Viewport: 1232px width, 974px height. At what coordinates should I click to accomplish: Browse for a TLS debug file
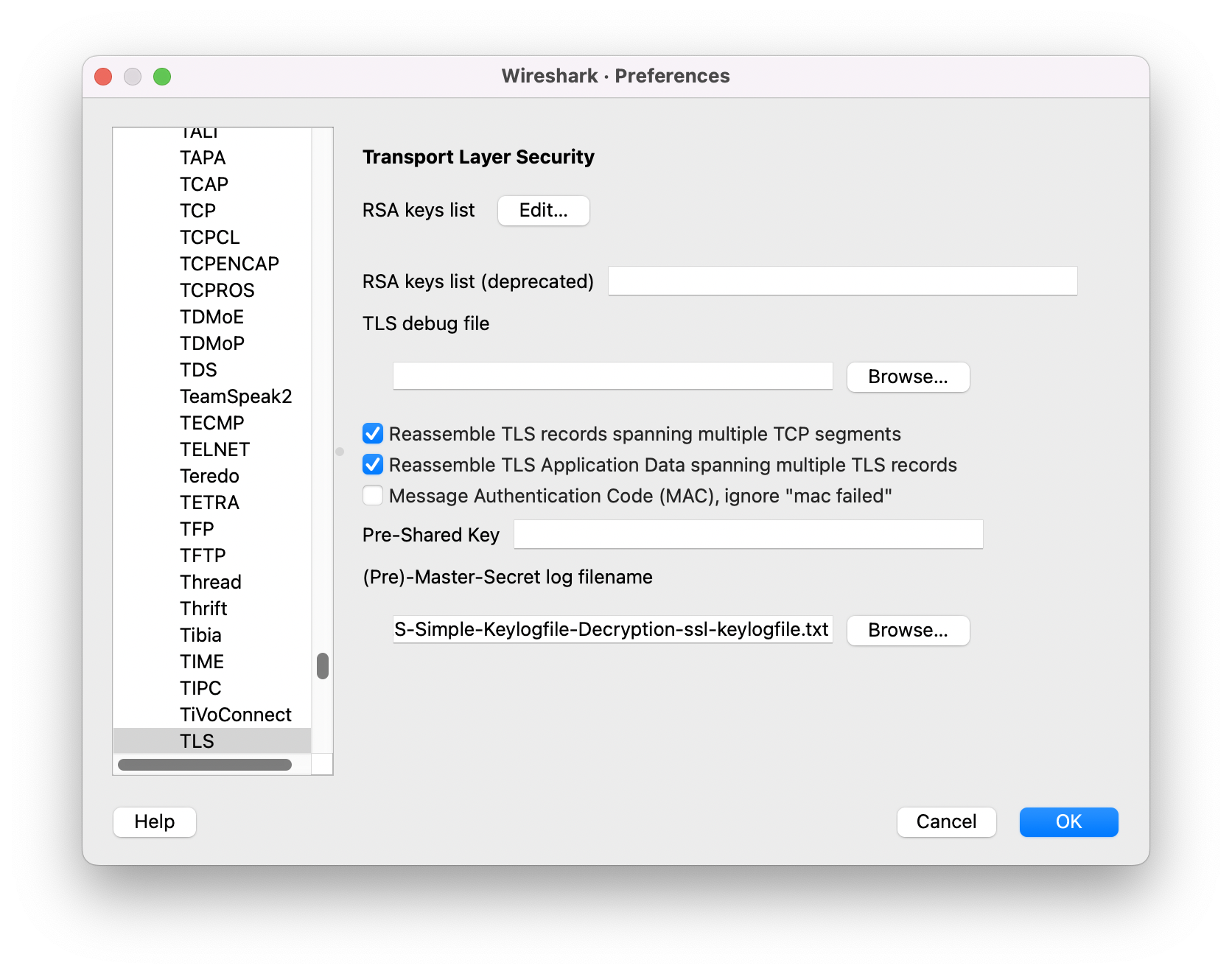click(x=908, y=377)
